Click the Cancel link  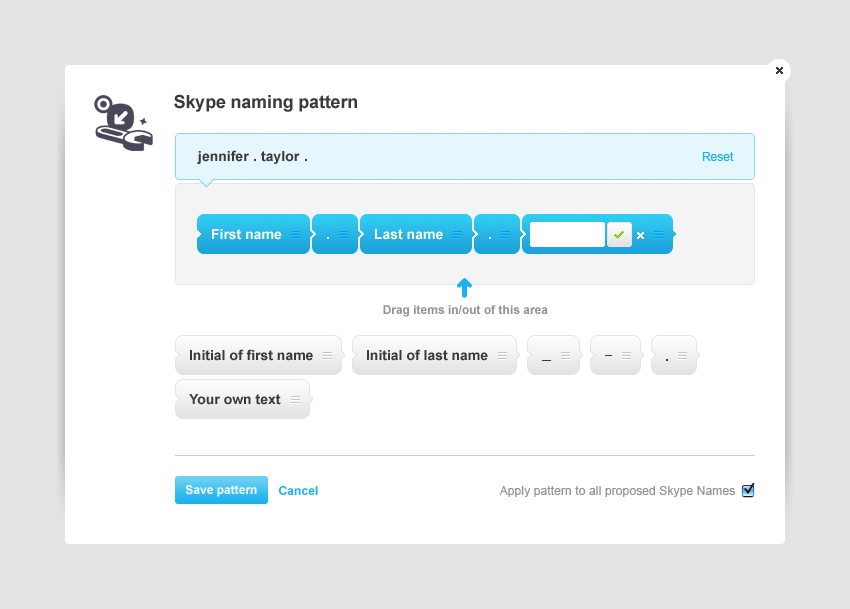[x=298, y=491]
